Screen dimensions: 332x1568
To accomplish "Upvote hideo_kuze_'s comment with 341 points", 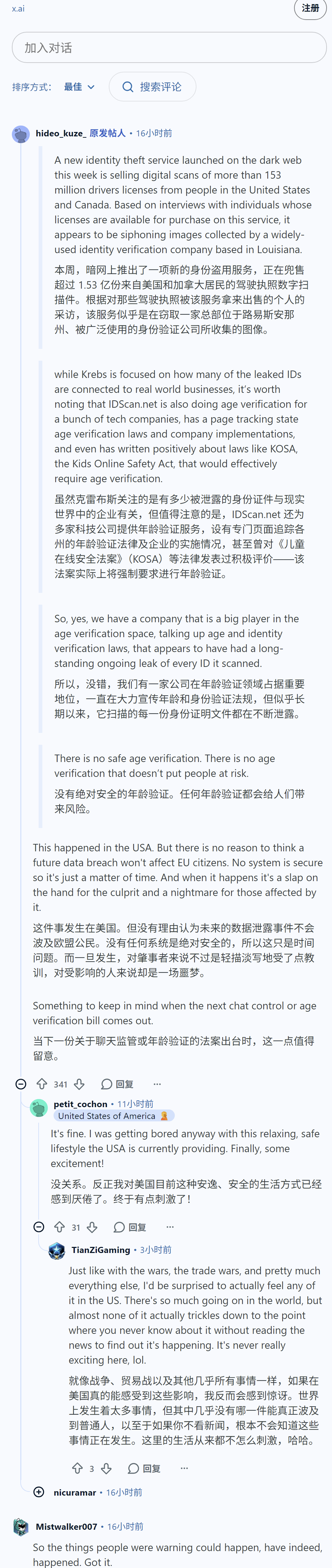I will coord(42,1083).
